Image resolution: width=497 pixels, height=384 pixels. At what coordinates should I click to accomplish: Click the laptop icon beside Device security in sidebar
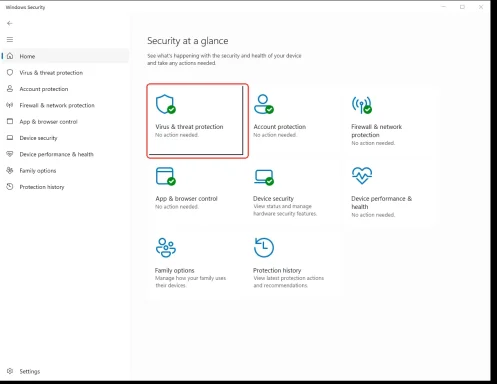click(10, 138)
